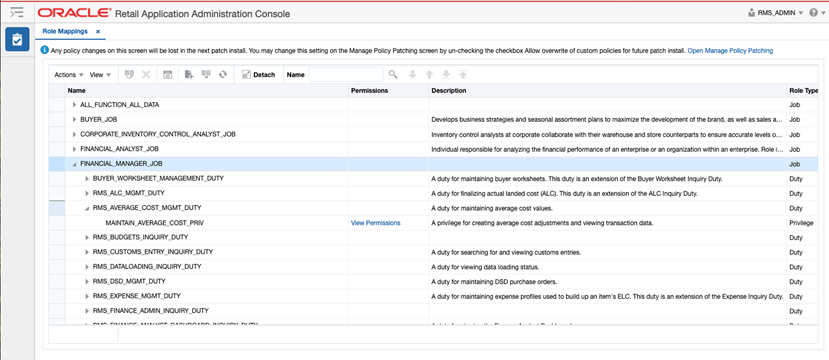Click the Permissions column header
This screenshot has width=829, height=360.
point(389,90)
